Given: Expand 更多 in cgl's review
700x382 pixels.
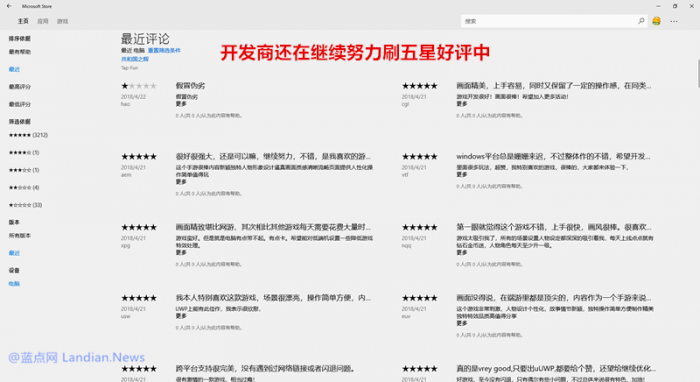Looking at the screenshot, I should point(462,104).
